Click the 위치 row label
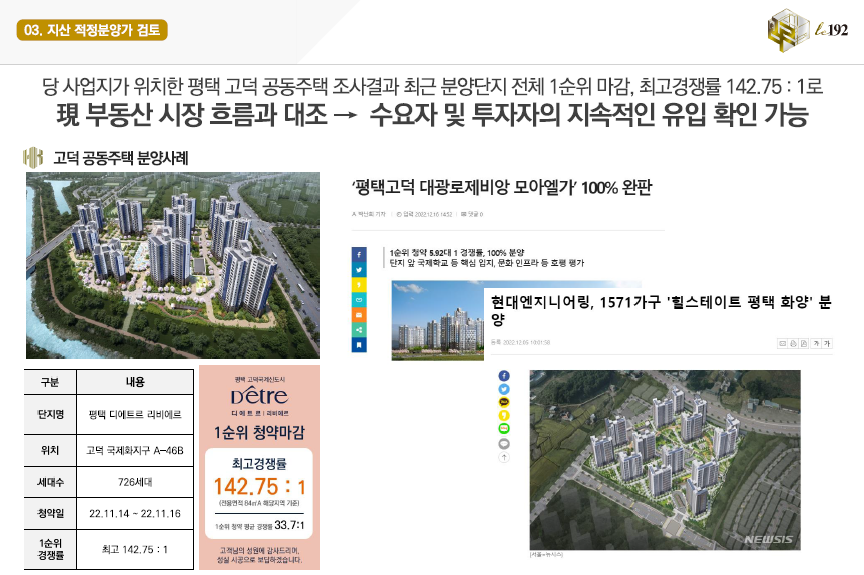 tap(50, 451)
